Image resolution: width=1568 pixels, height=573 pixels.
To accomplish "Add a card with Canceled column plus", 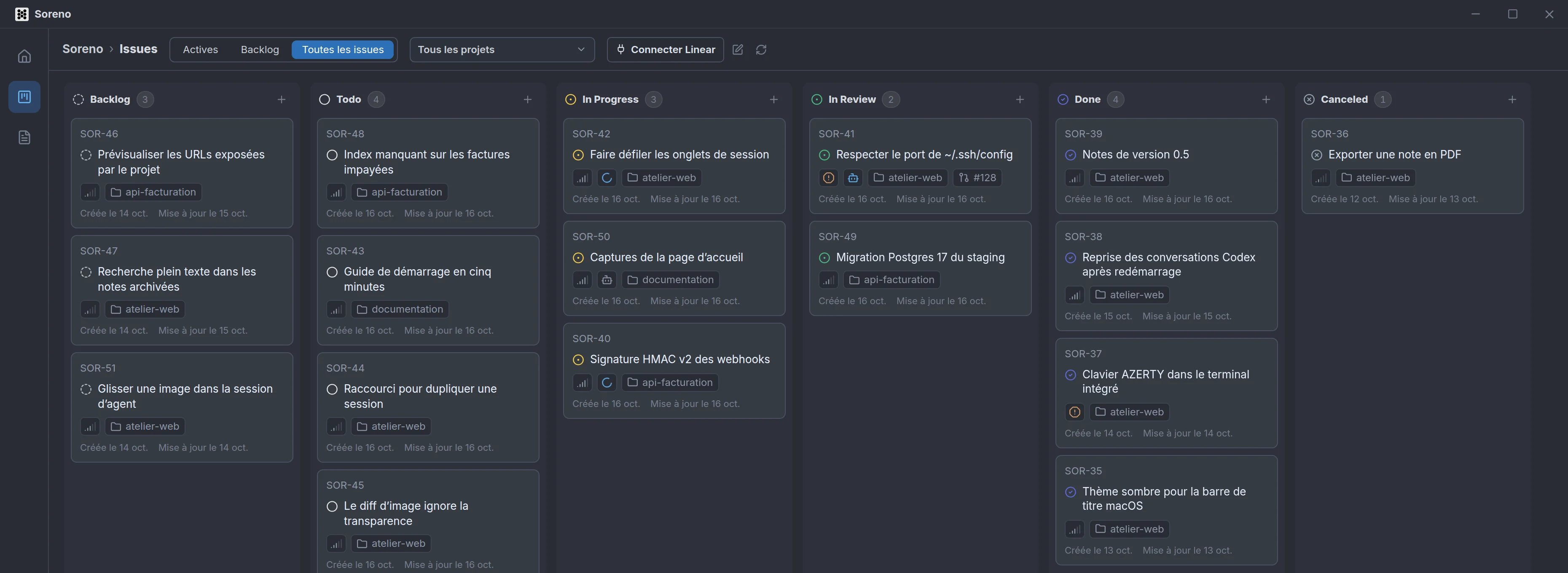I will pos(1512,100).
